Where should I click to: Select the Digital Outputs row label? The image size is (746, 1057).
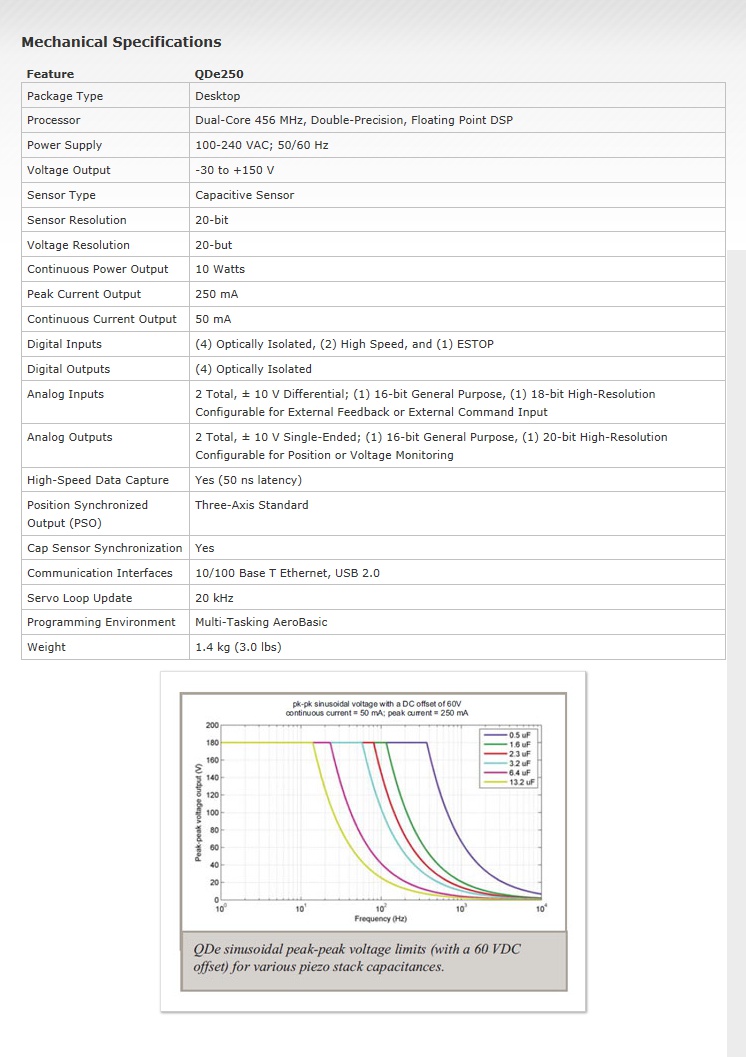pos(68,369)
